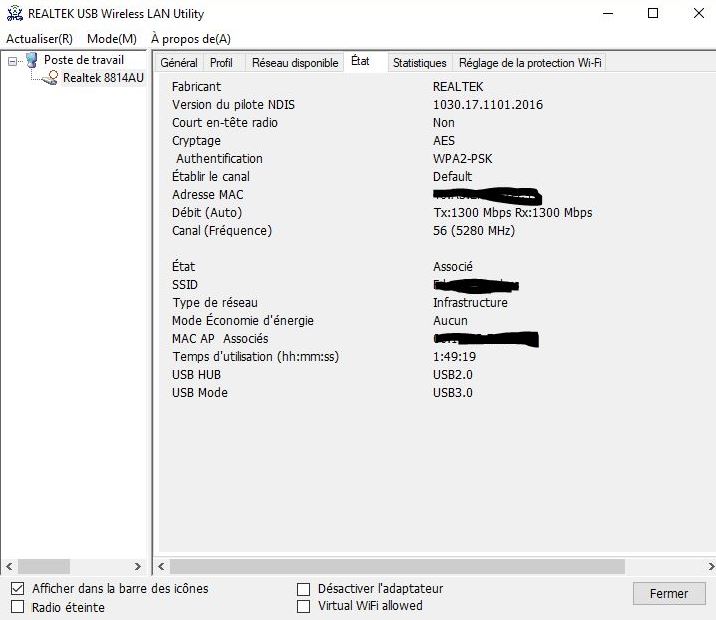716x620 pixels.
Task: Click the Temps d'utilisation (hh:mm:ss) label
Action: coord(256,357)
